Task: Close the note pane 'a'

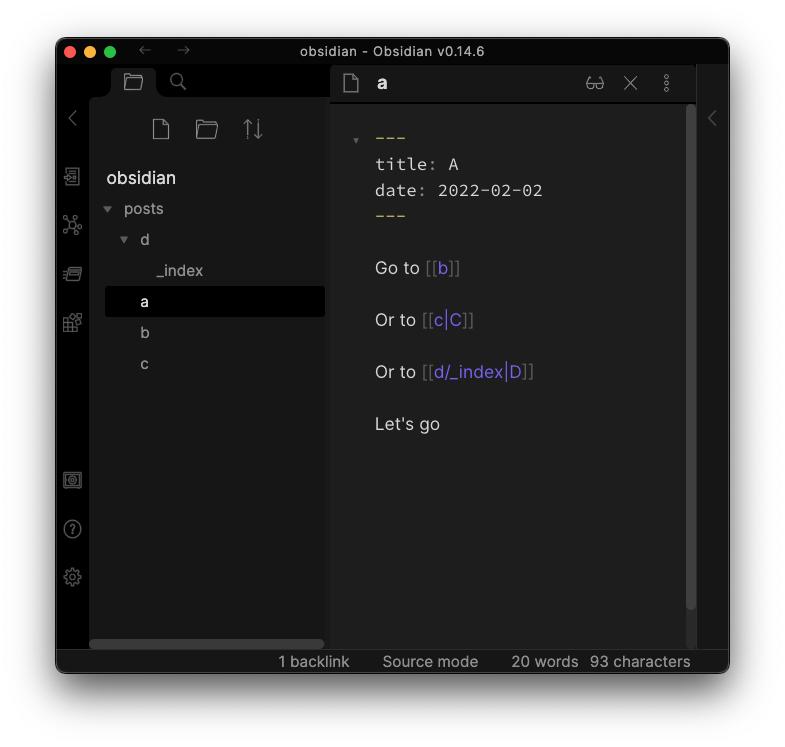Action: pyautogui.click(x=631, y=83)
